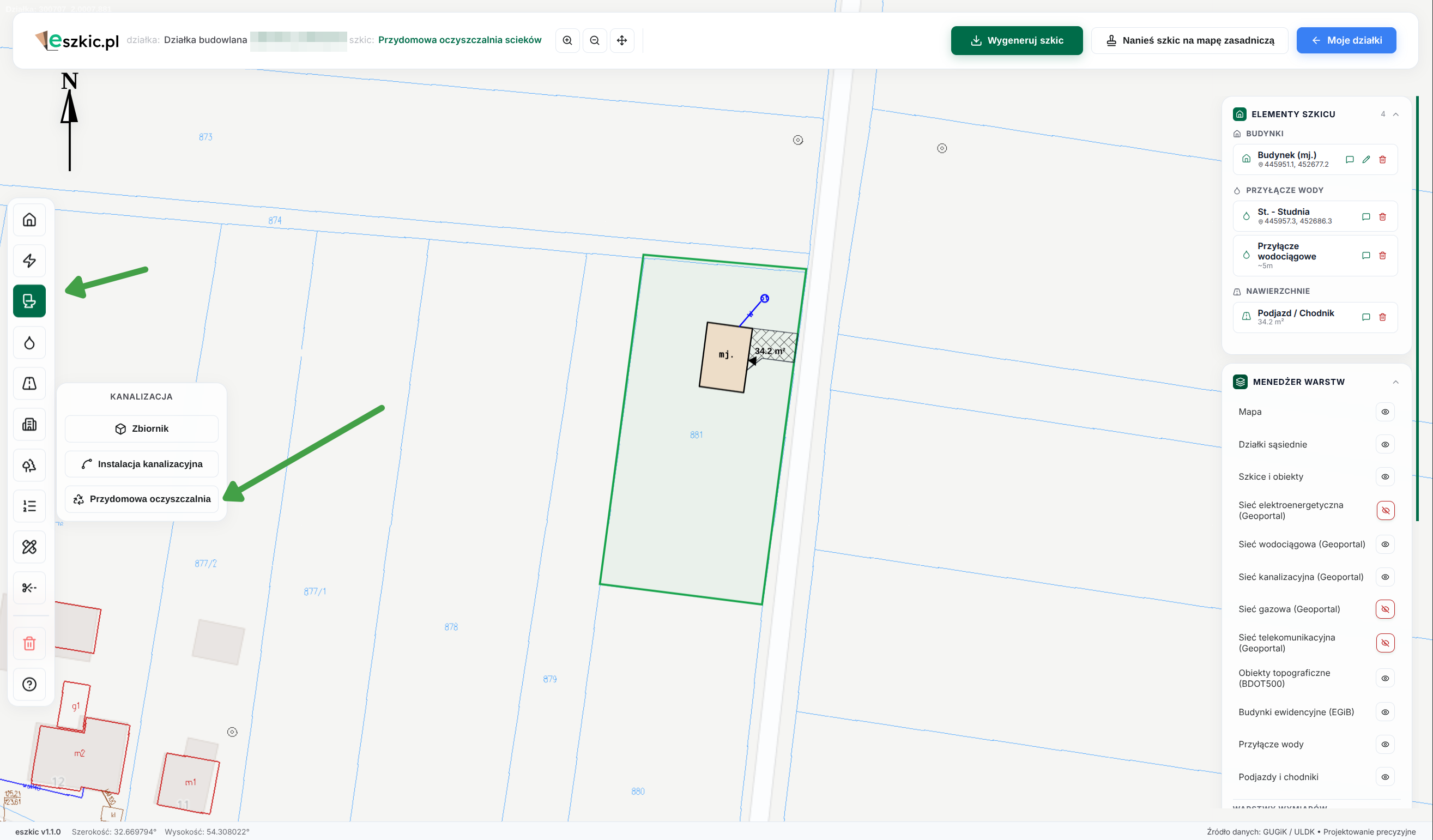Click Wygeneruj szkic button
The width and height of the screenshot is (1433, 840).
pos(1017,40)
